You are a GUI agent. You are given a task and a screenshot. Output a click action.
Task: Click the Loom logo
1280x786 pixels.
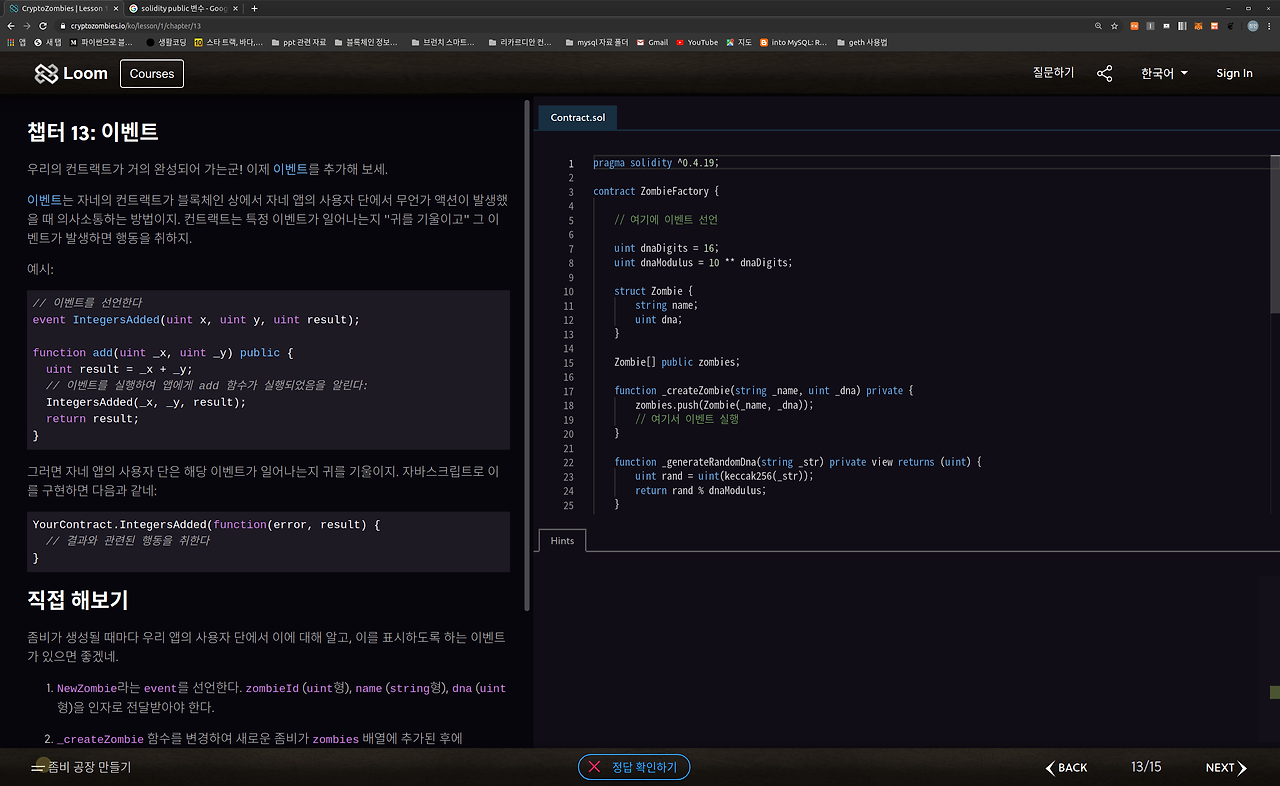[71, 74]
